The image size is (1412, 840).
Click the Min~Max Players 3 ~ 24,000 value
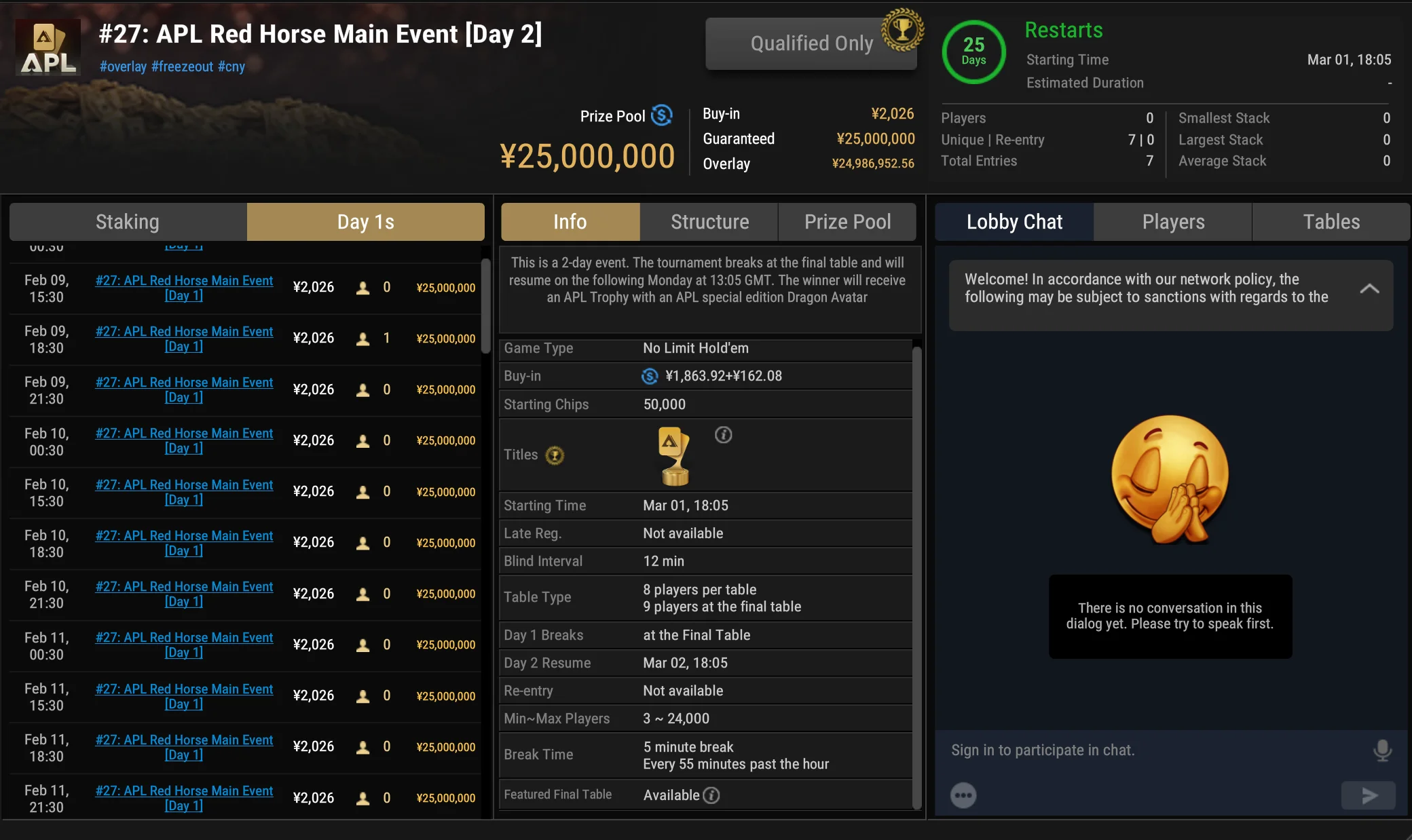pos(676,719)
